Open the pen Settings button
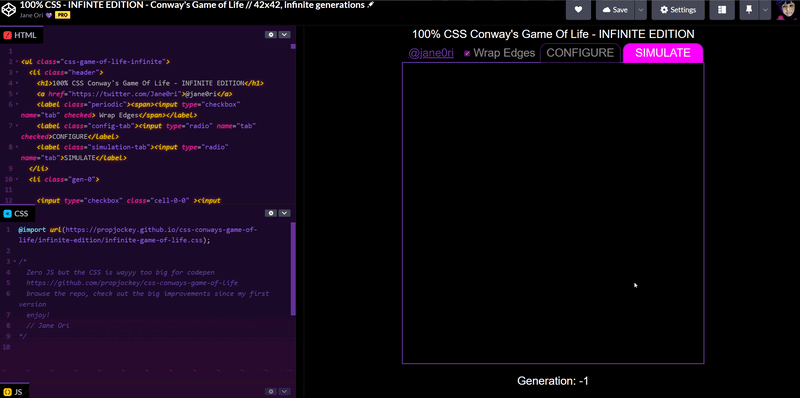 pyautogui.click(x=678, y=10)
